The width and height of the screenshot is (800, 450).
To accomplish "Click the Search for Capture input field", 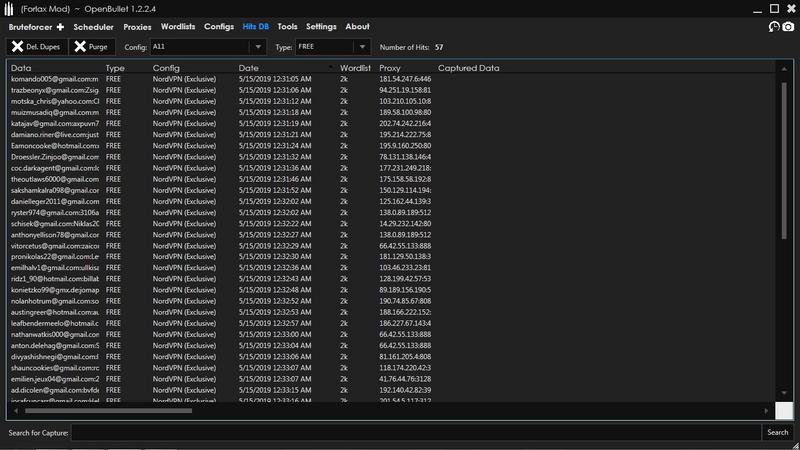I will tap(416, 433).
